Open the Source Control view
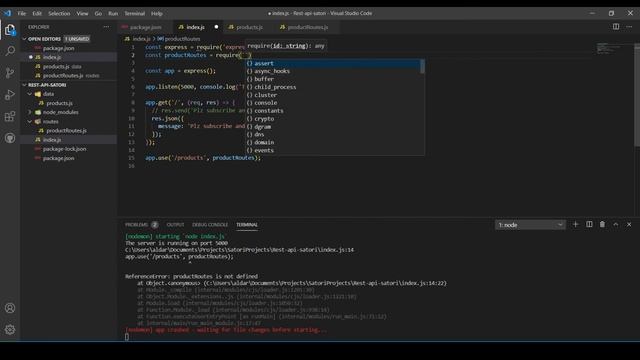This screenshot has width=640, height=360. [10, 73]
